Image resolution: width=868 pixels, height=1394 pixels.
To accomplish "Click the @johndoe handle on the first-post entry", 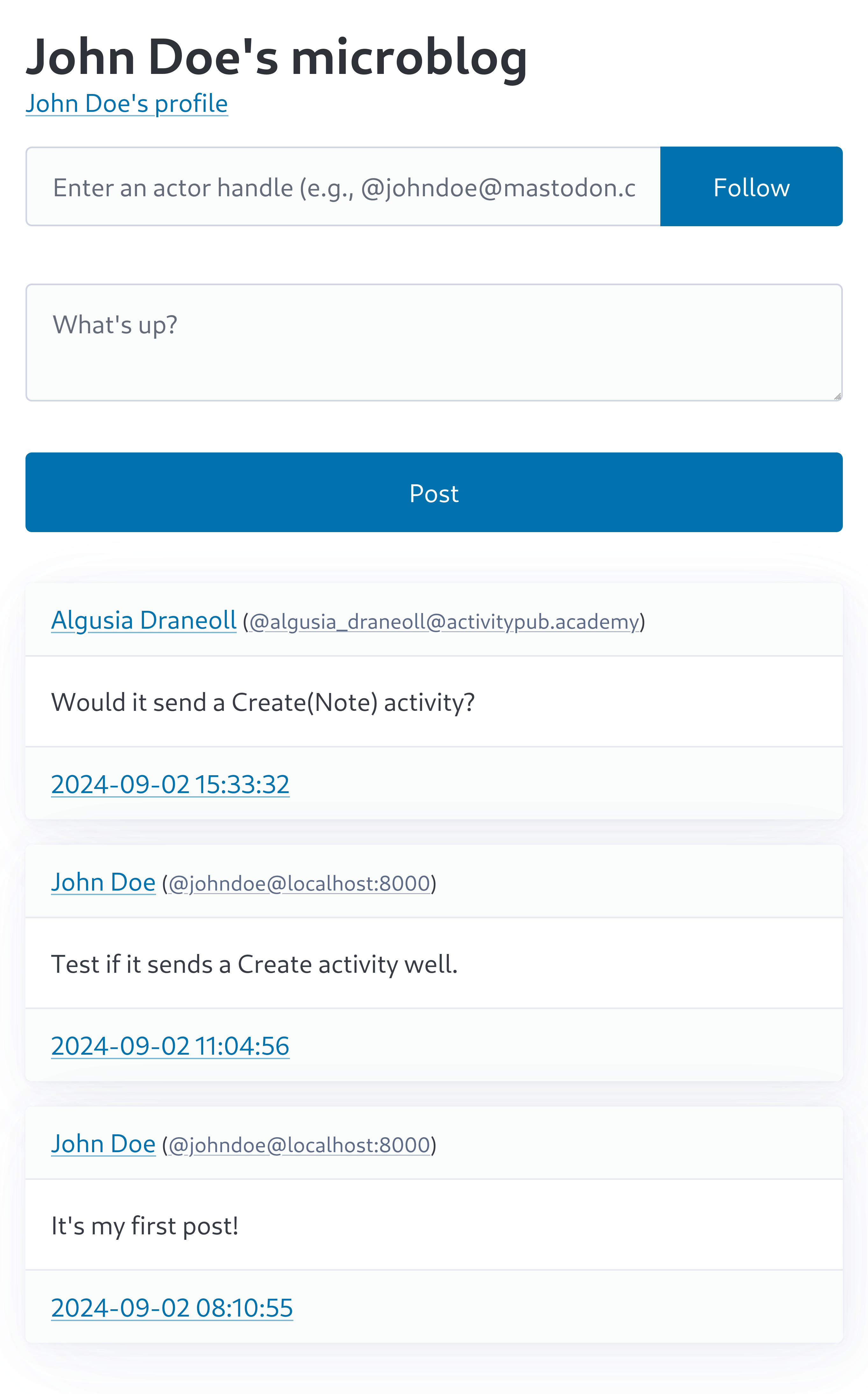I will [x=299, y=1145].
